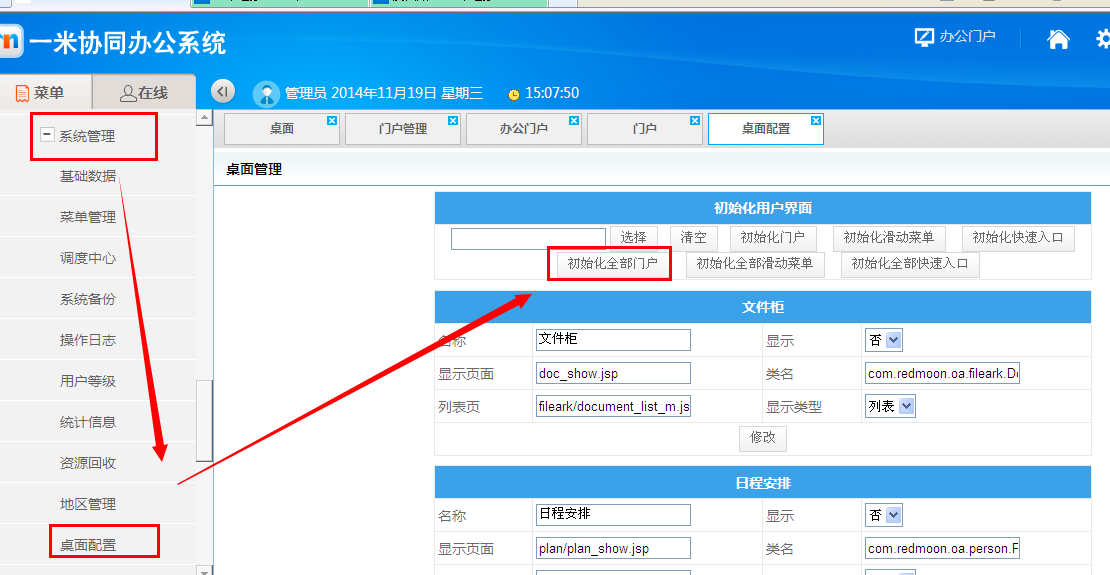1110x575 pixels.
Task: Focus the plan/plan_show.jsp 显示页面 field
Action: click(613, 548)
